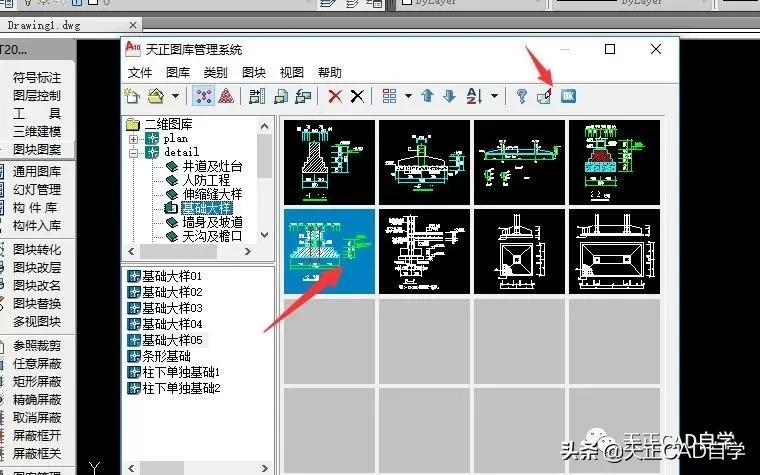760x475 pixels.
Task: Click the first foundation detail thumbnail
Action: 329,162
